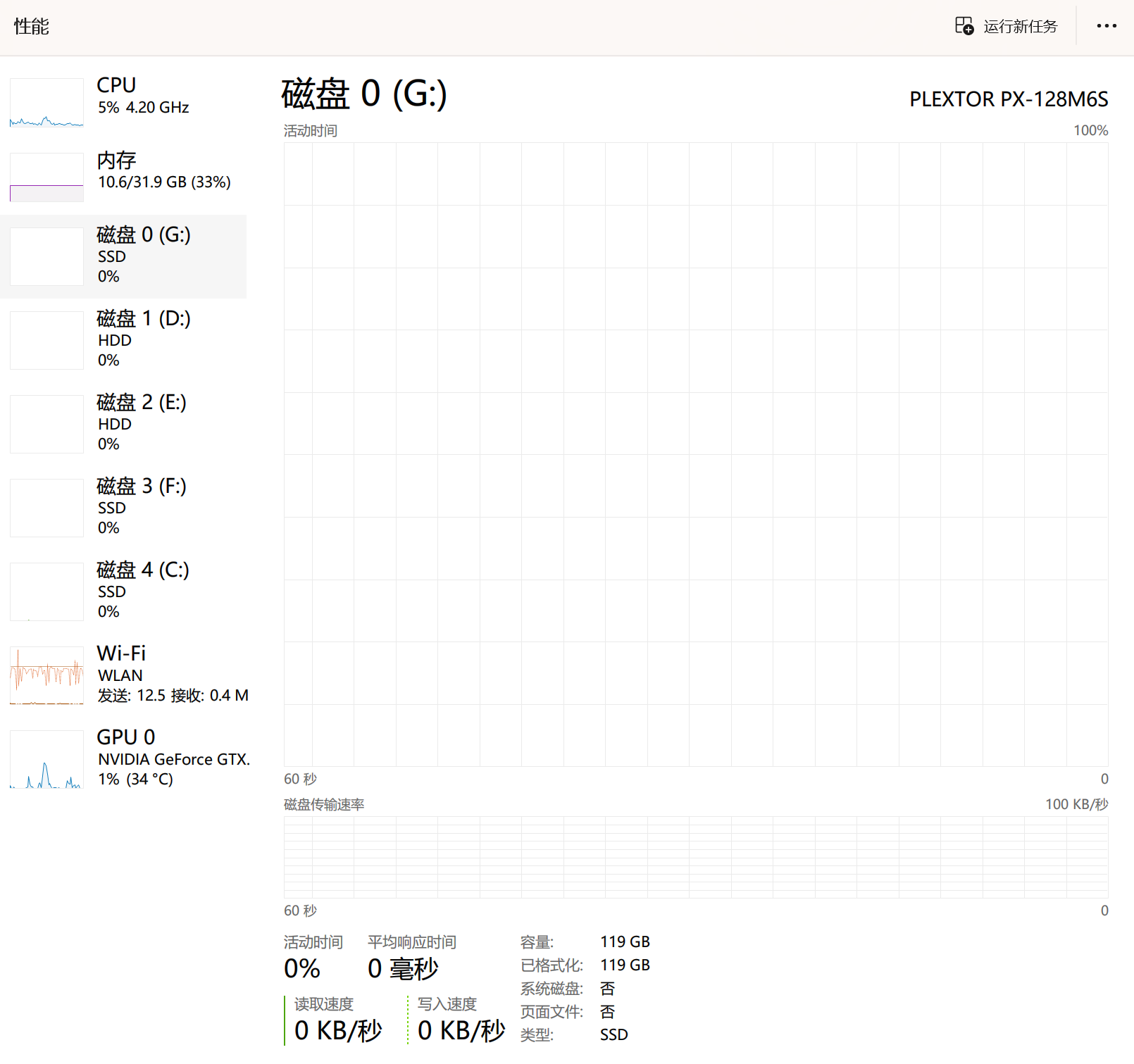Click the 5% 4.20 GHz CPU value

(144, 108)
